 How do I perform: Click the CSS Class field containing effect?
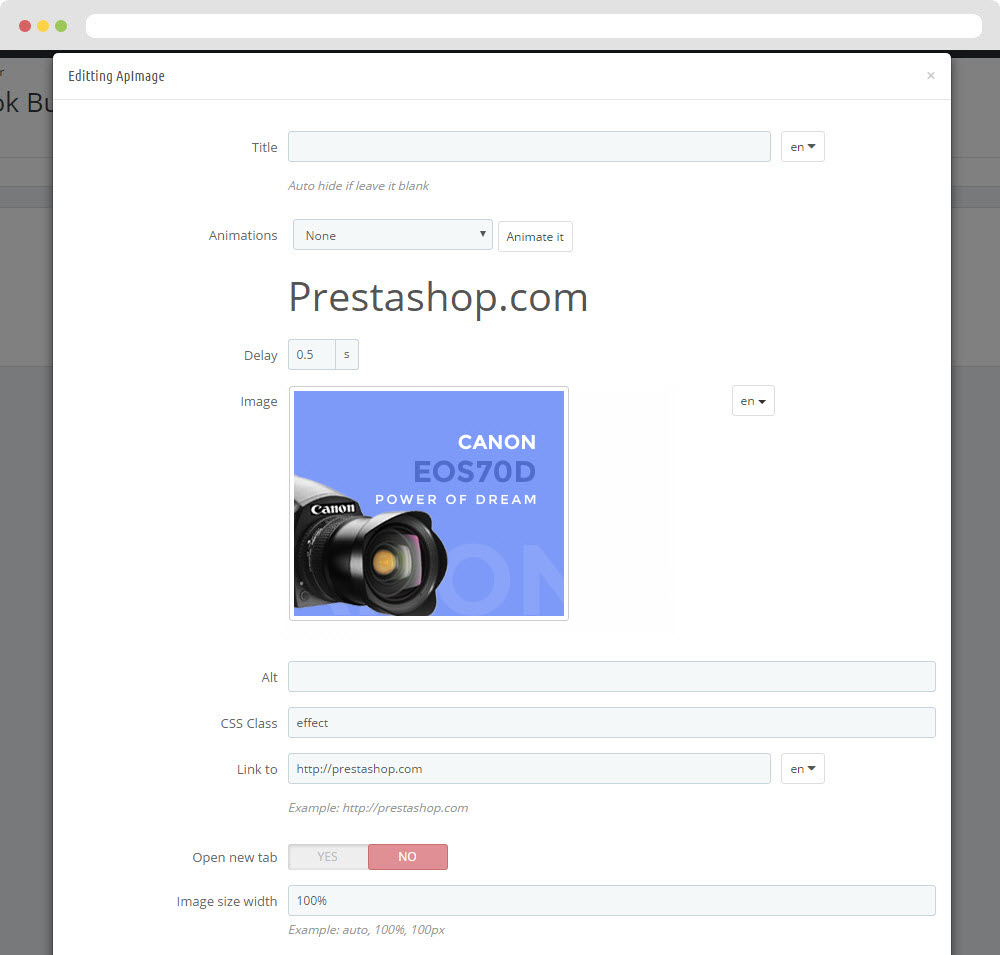(612, 722)
